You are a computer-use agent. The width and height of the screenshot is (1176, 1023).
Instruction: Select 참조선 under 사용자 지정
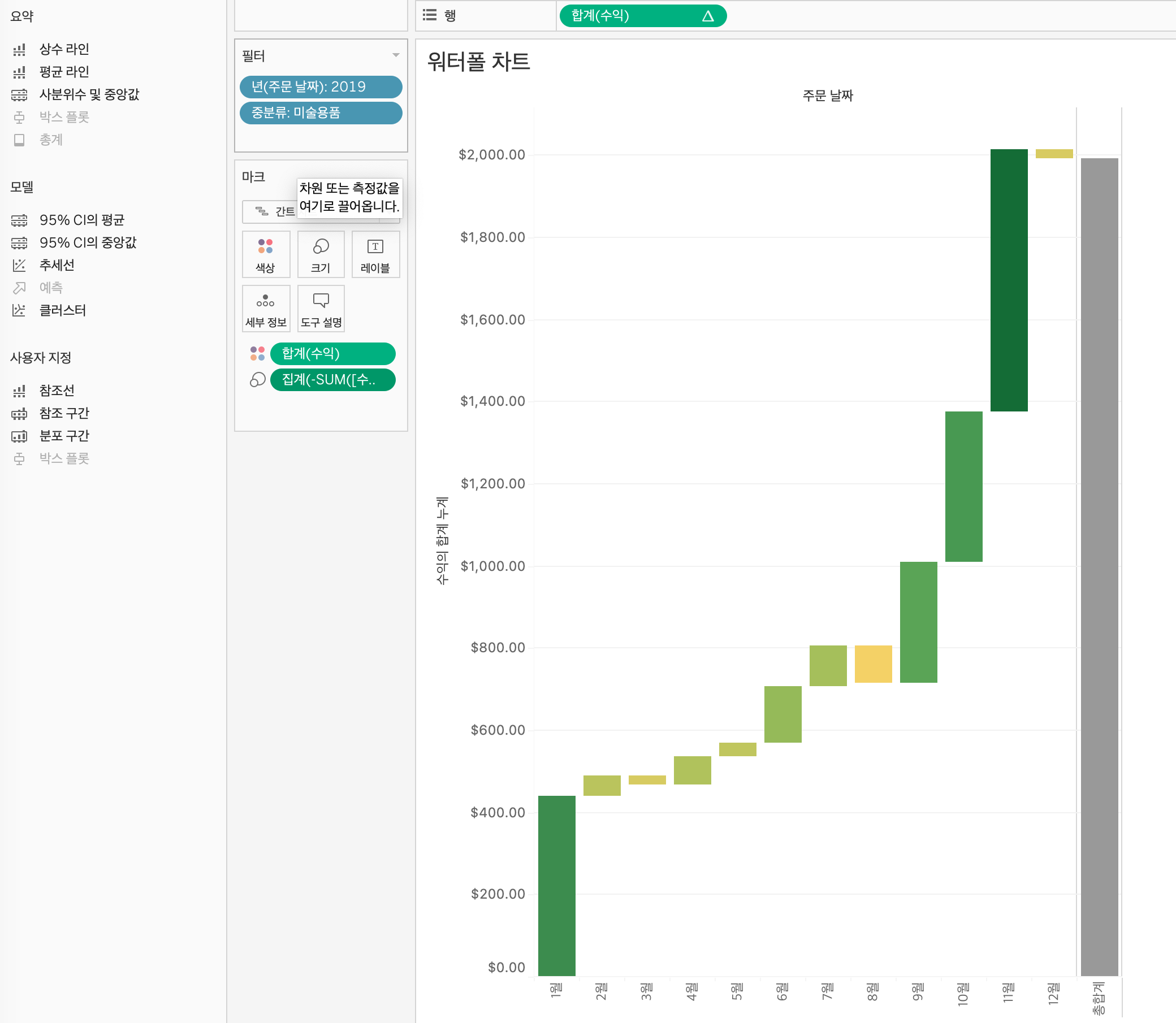[57, 391]
